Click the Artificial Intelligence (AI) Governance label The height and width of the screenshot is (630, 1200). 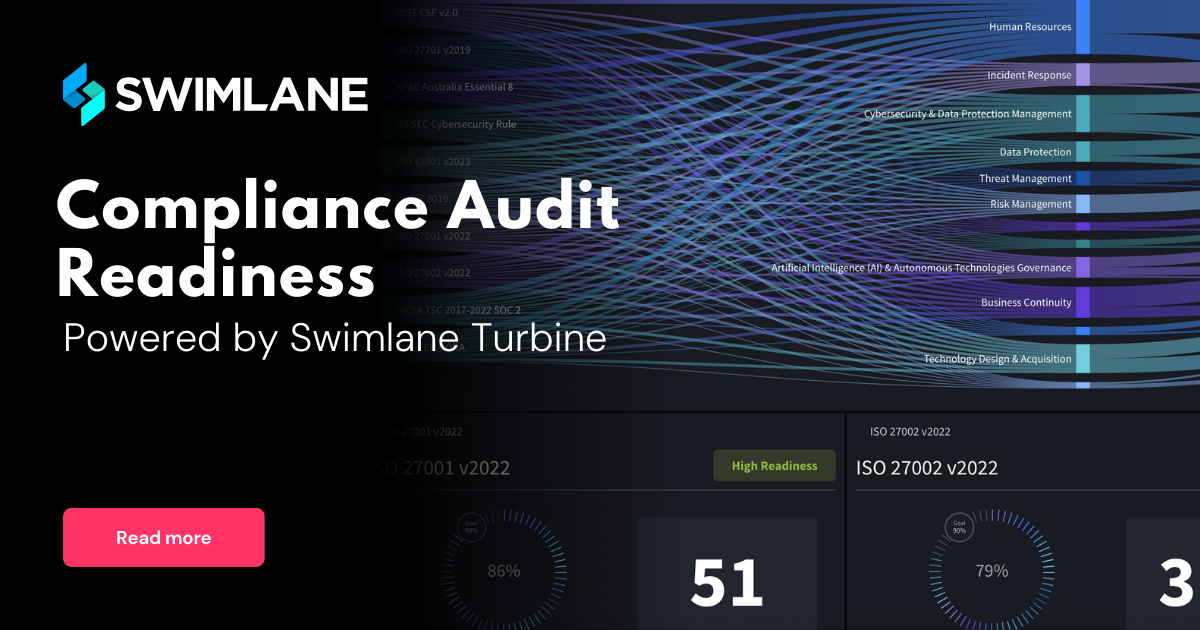coord(921,268)
